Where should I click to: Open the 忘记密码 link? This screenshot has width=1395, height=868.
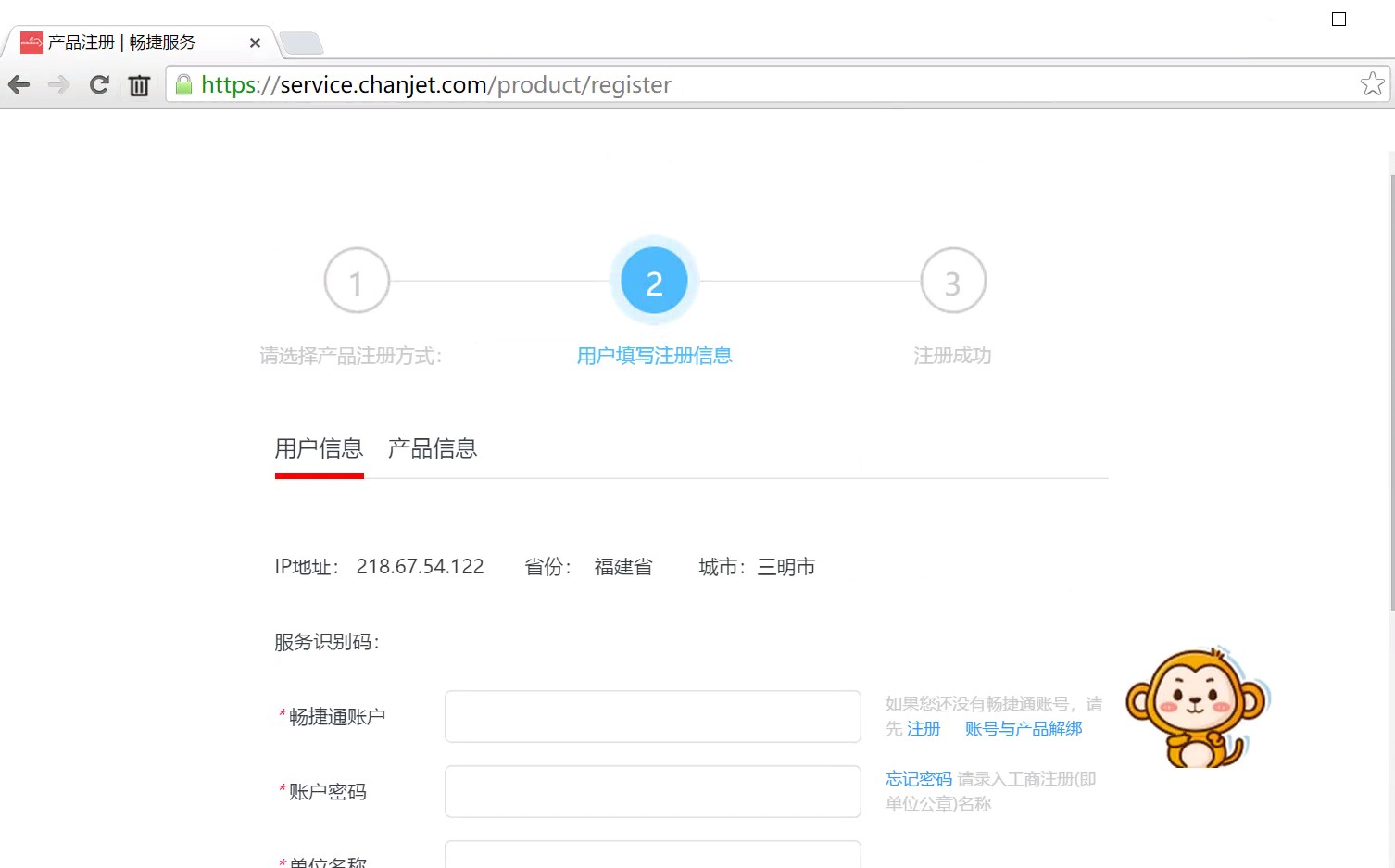click(919, 779)
